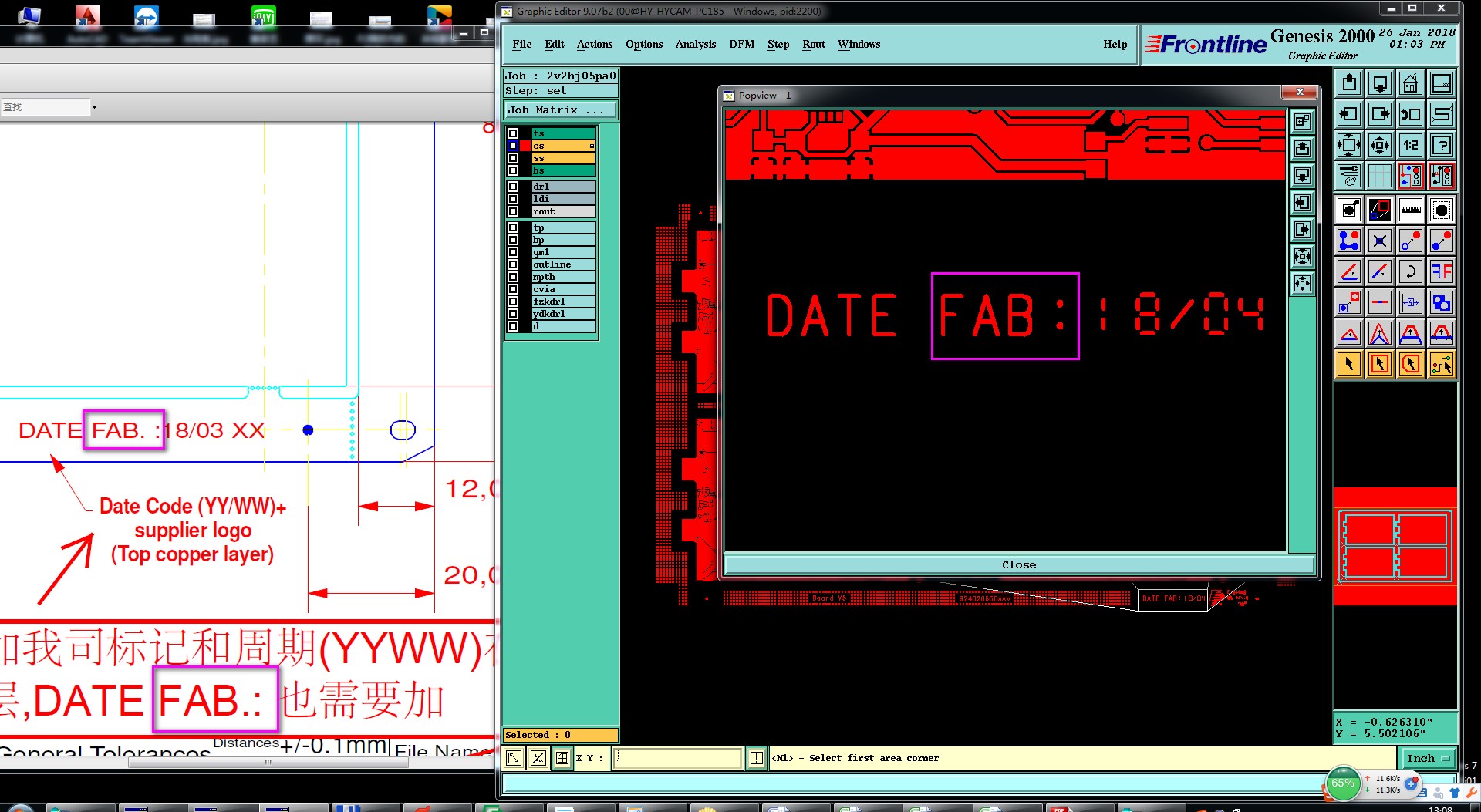Screen dimensions: 1481x812
Task: Select the rotate arrow tool icon
Action: (x=1410, y=271)
